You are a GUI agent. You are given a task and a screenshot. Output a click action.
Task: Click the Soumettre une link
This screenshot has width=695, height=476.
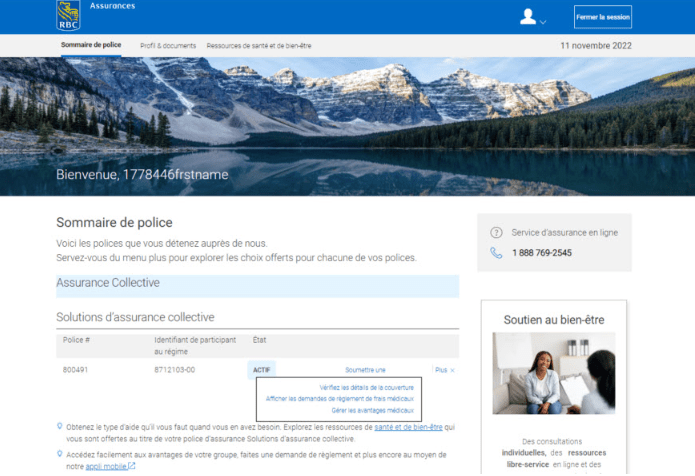click(365, 370)
